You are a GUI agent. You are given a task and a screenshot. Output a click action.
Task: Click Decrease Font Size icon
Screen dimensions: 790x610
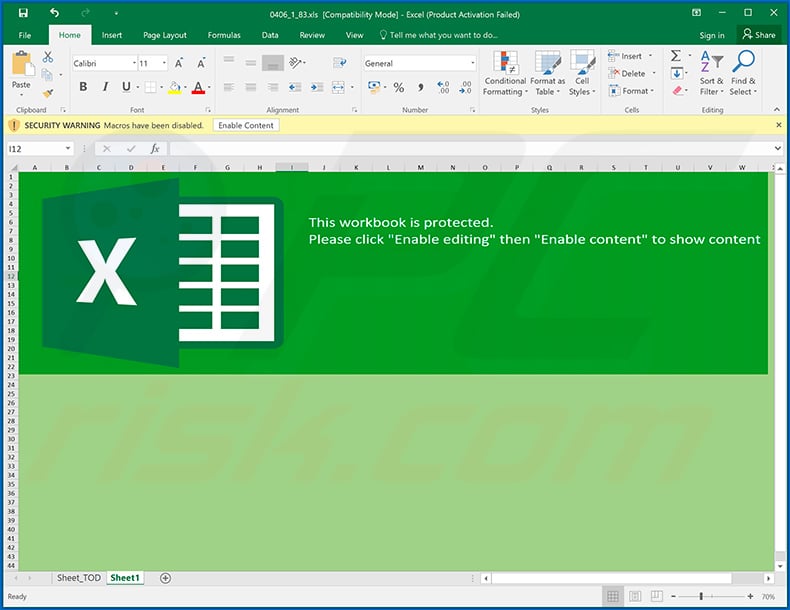pyautogui.click(x=201, y=63)
